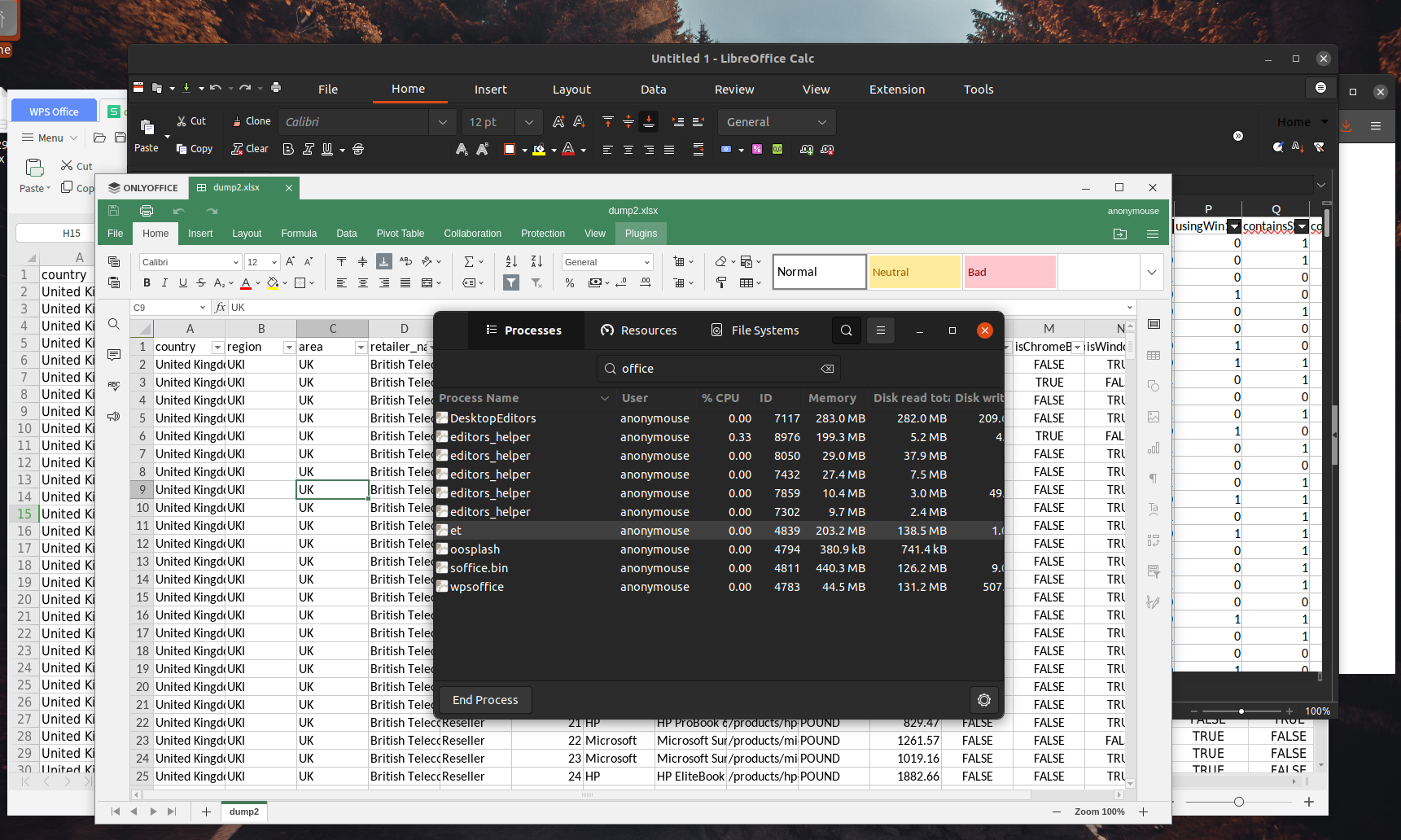Open ONLYOFFICE comments sidebar icon
Viewport: 1401px width, 840px height.
pos(114,355)
